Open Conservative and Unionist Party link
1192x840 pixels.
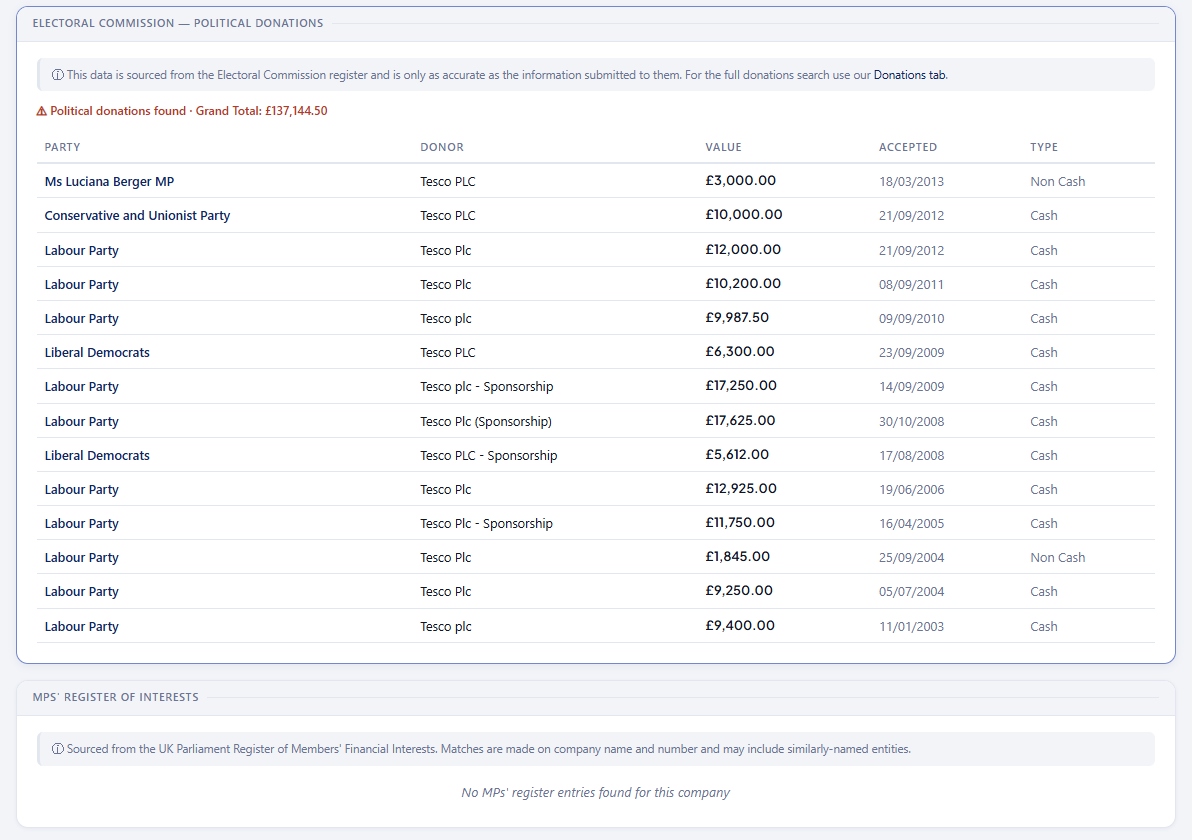point(138,215)
